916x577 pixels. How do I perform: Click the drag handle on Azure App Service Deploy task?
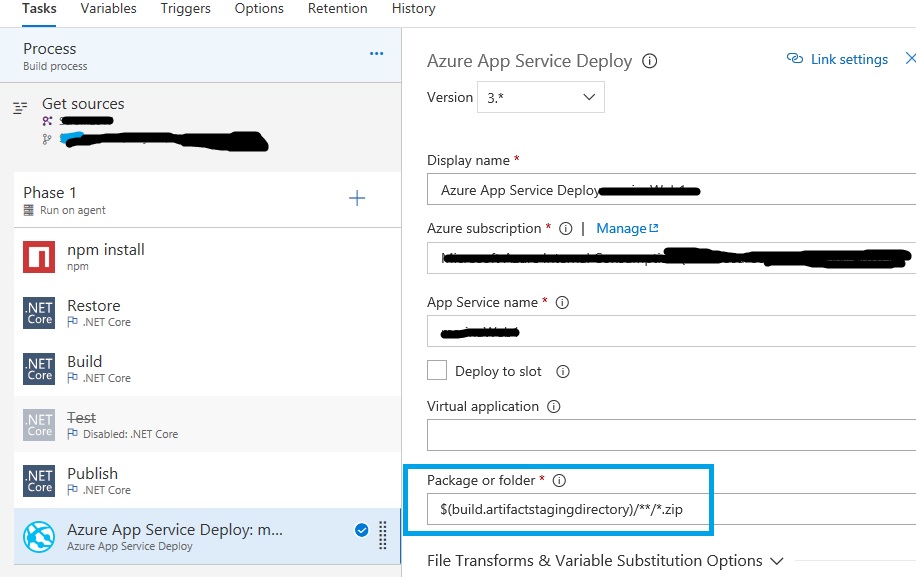383,535
